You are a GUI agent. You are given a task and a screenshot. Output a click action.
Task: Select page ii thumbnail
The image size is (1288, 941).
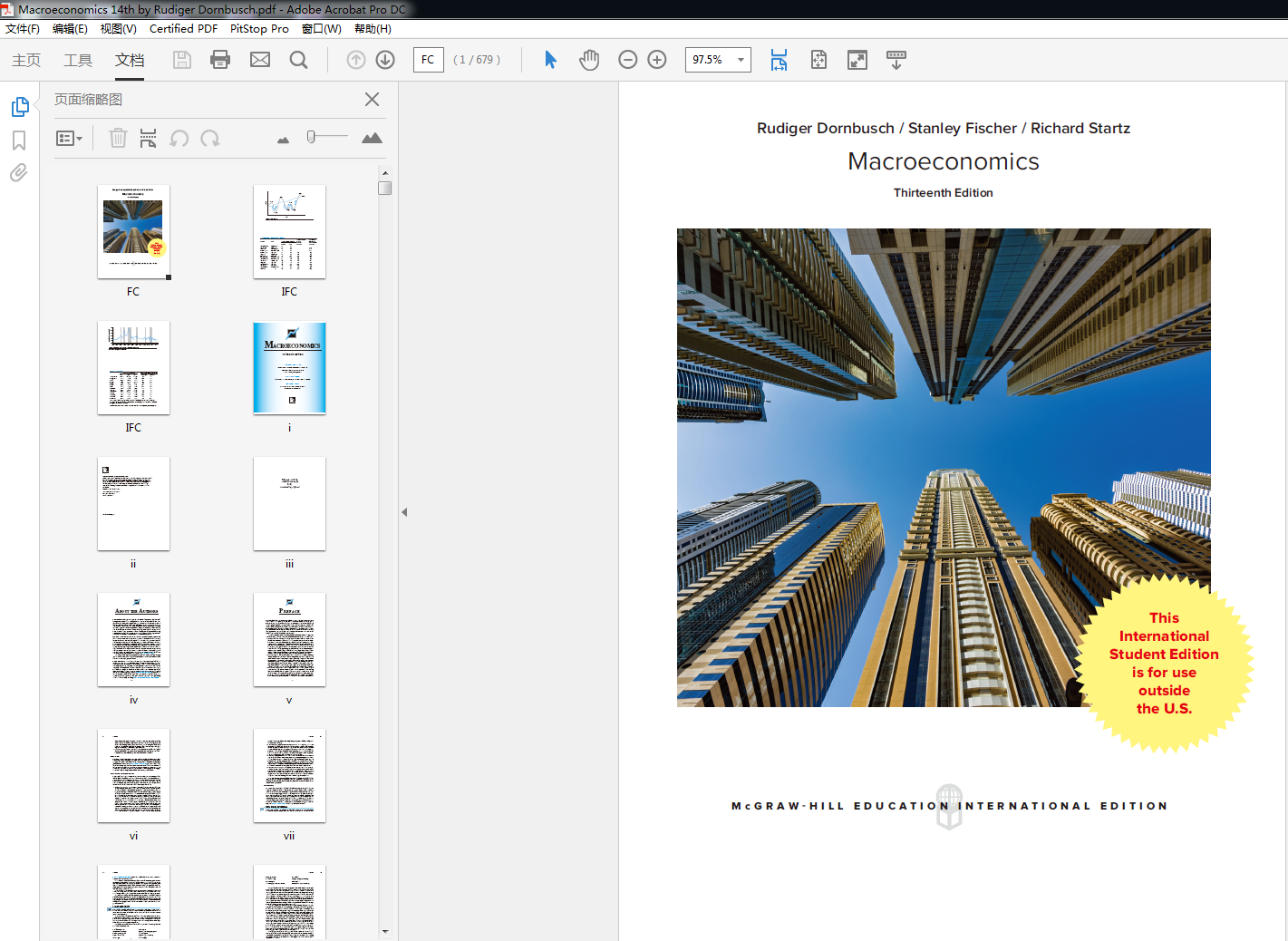[x=133, y=503]
